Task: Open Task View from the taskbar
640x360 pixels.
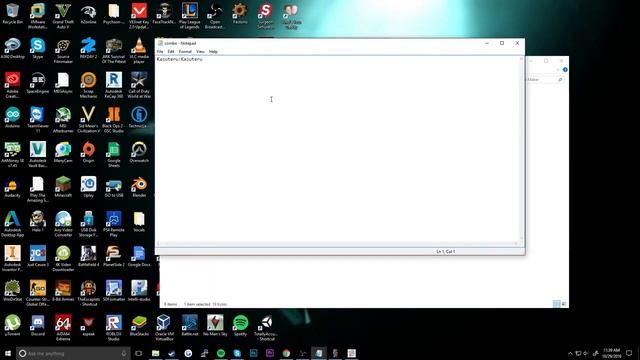Action: (x=139, y=353)
